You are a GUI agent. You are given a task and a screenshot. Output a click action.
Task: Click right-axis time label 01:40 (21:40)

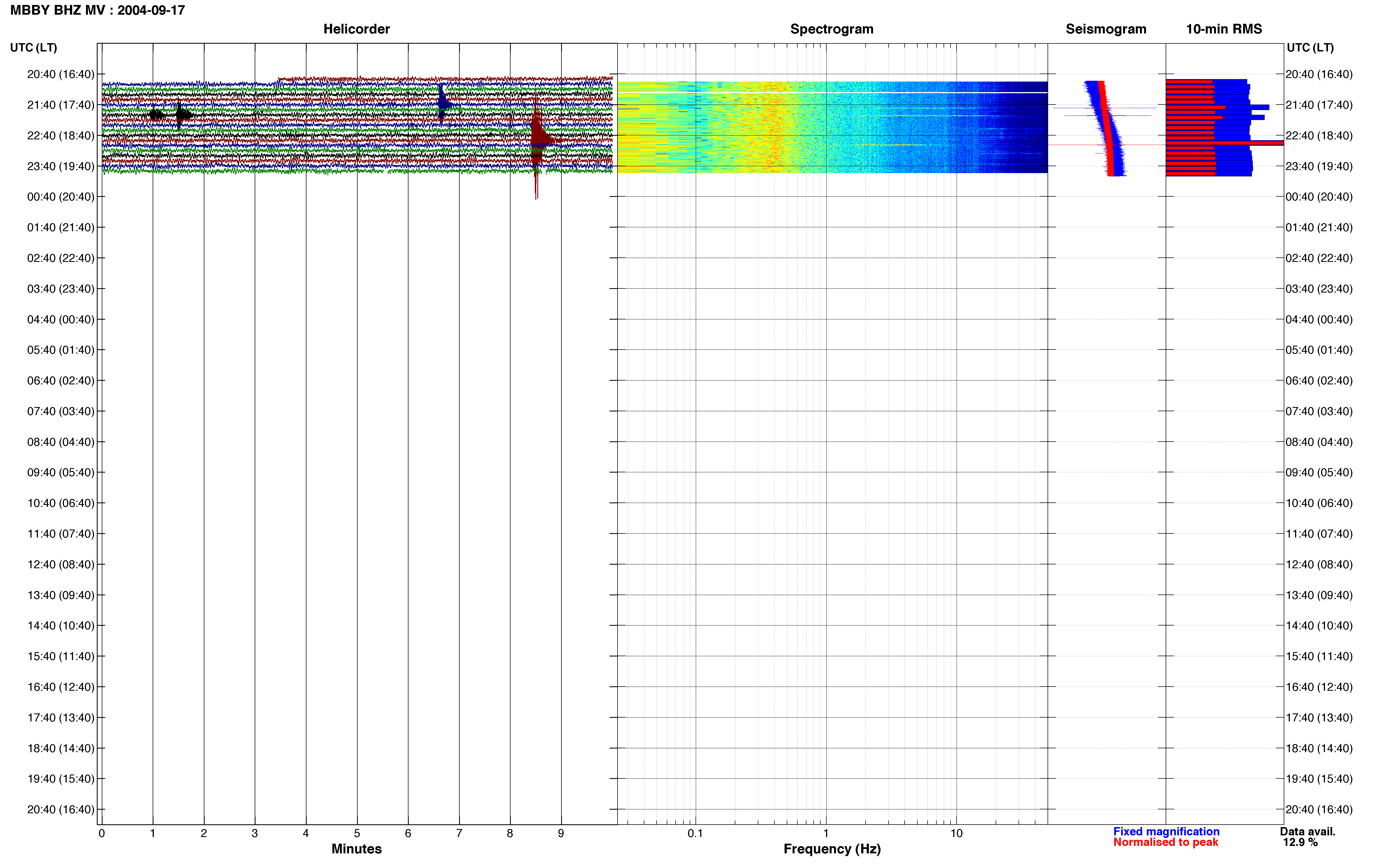[1319, 227]
